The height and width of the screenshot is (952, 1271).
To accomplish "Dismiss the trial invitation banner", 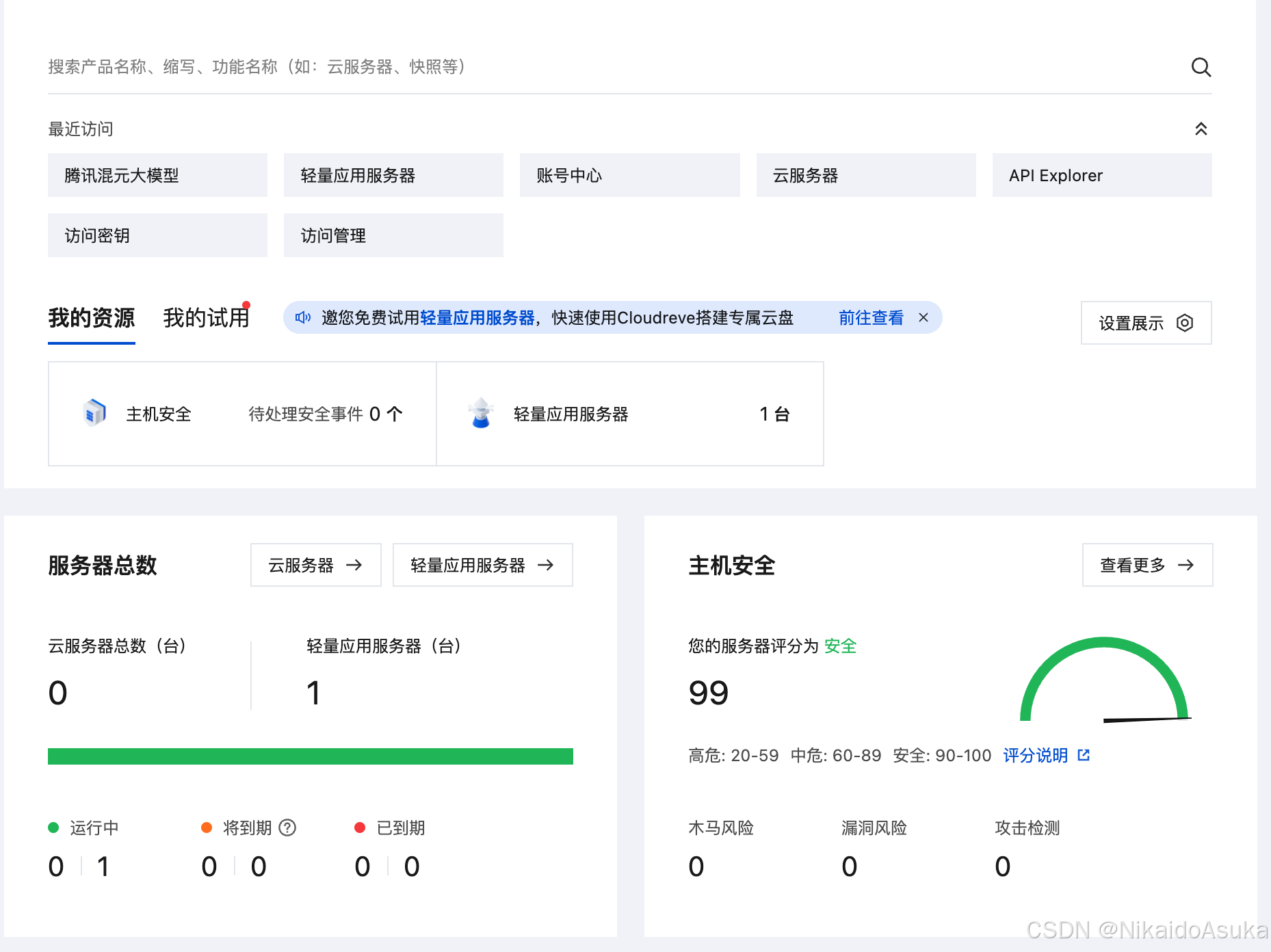I will coord(923,317).
